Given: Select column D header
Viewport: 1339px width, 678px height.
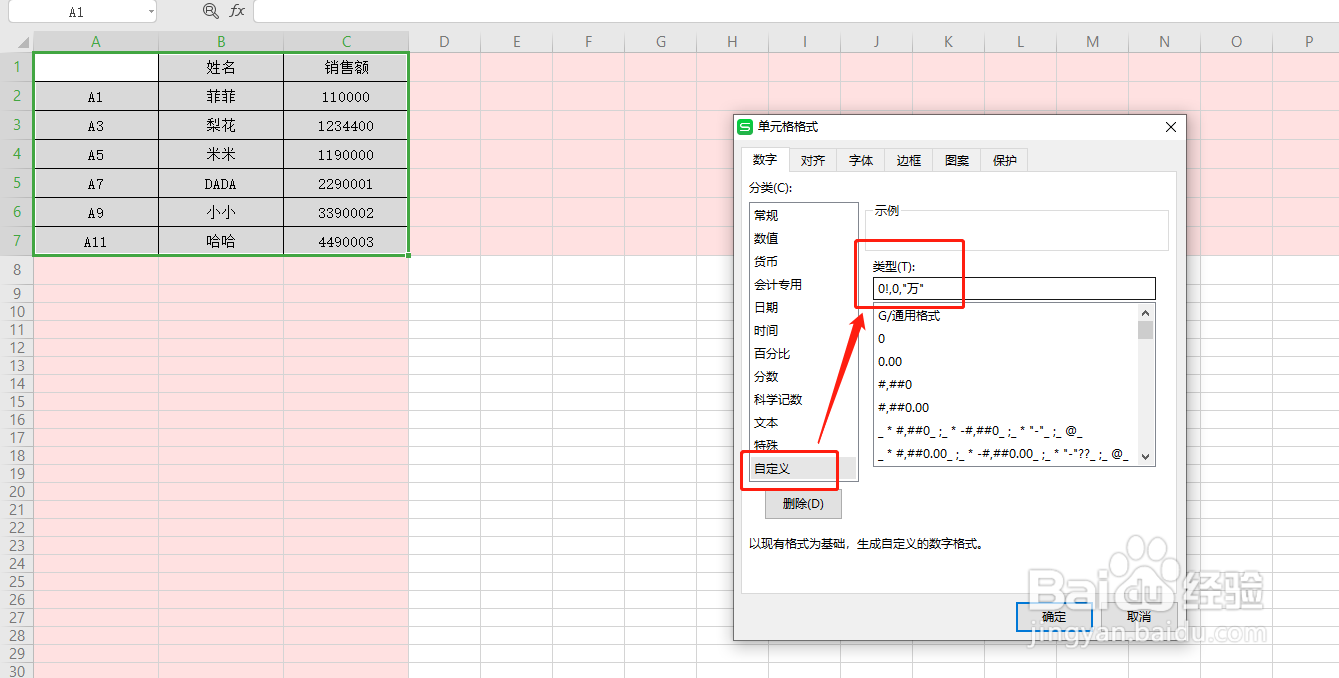Looking at the screenshot, I should tap(444, 41).
